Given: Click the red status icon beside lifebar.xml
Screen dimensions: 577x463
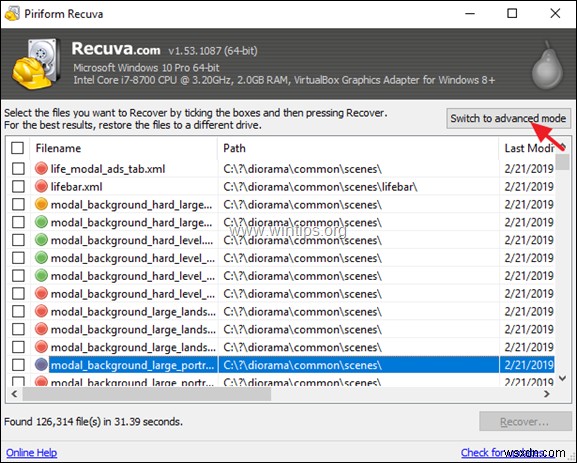Looking at the screenshot, I should pyautogui.click(x=41, y=187).
